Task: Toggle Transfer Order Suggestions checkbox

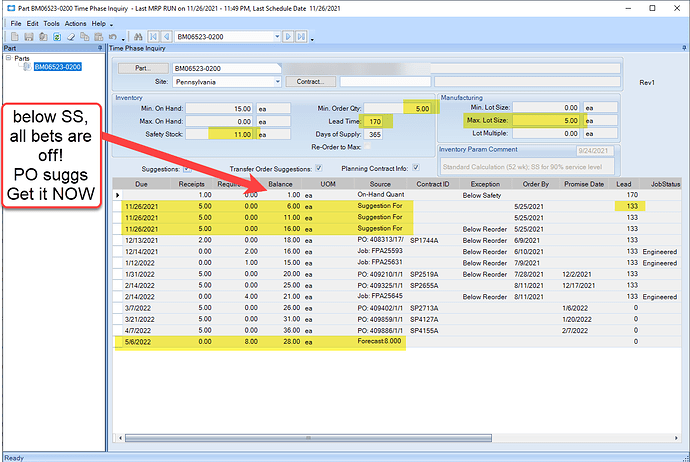Action: click(x=319, y=168)
